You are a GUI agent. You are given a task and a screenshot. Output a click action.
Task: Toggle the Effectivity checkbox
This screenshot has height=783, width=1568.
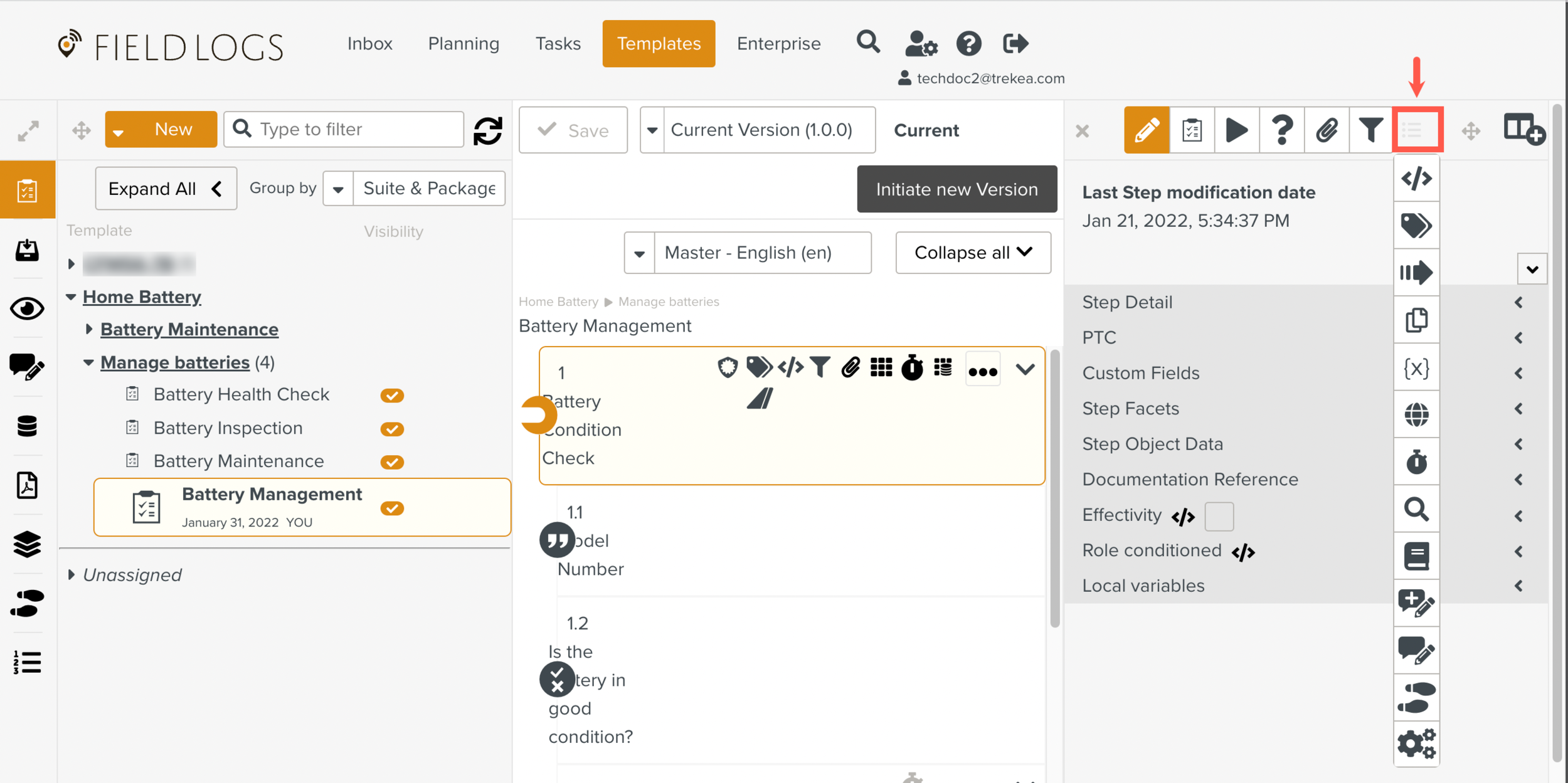tap(1219, 516)
